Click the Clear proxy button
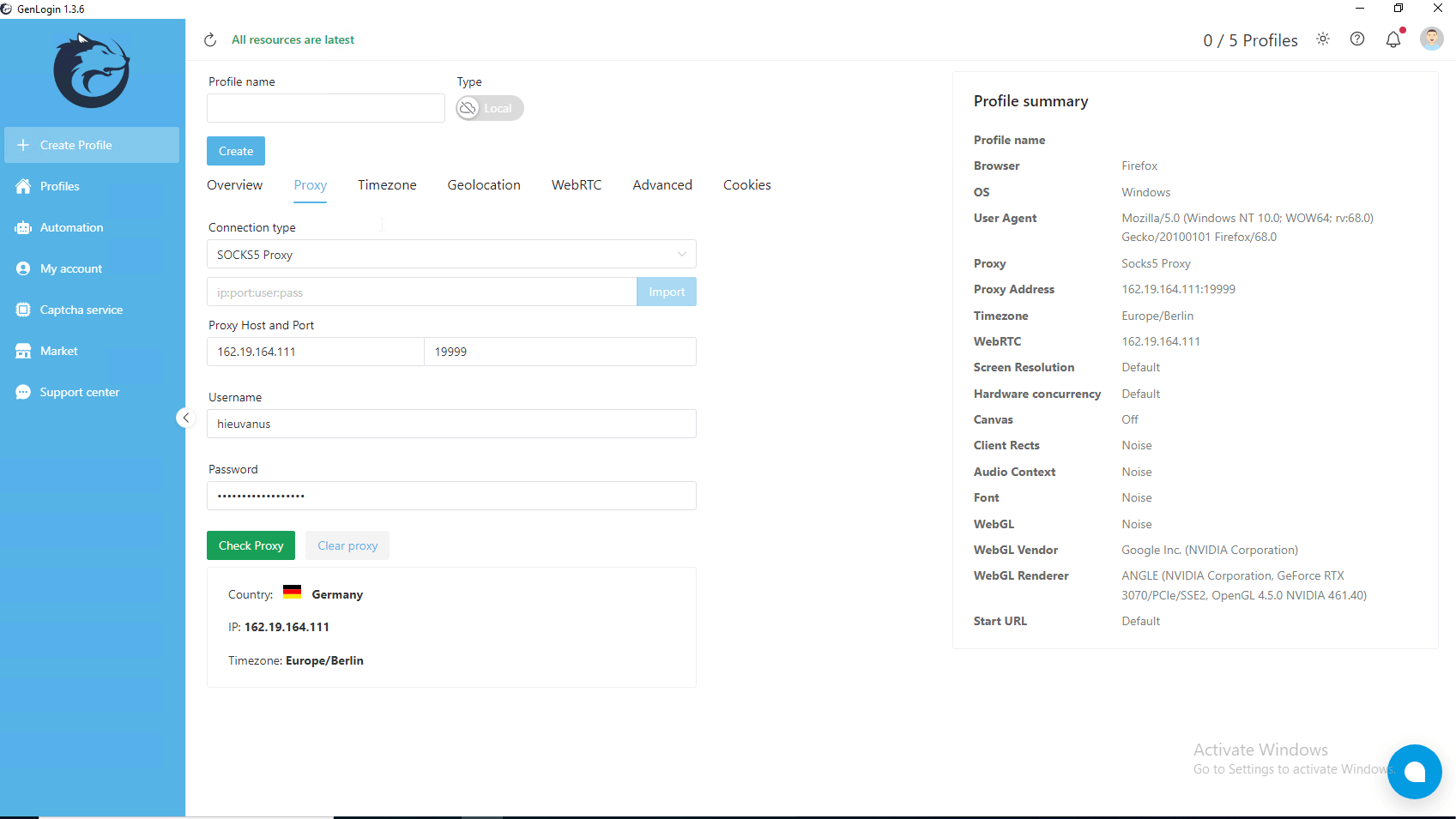The width and height of the screenshot is (1456, 819). point(347,545)
